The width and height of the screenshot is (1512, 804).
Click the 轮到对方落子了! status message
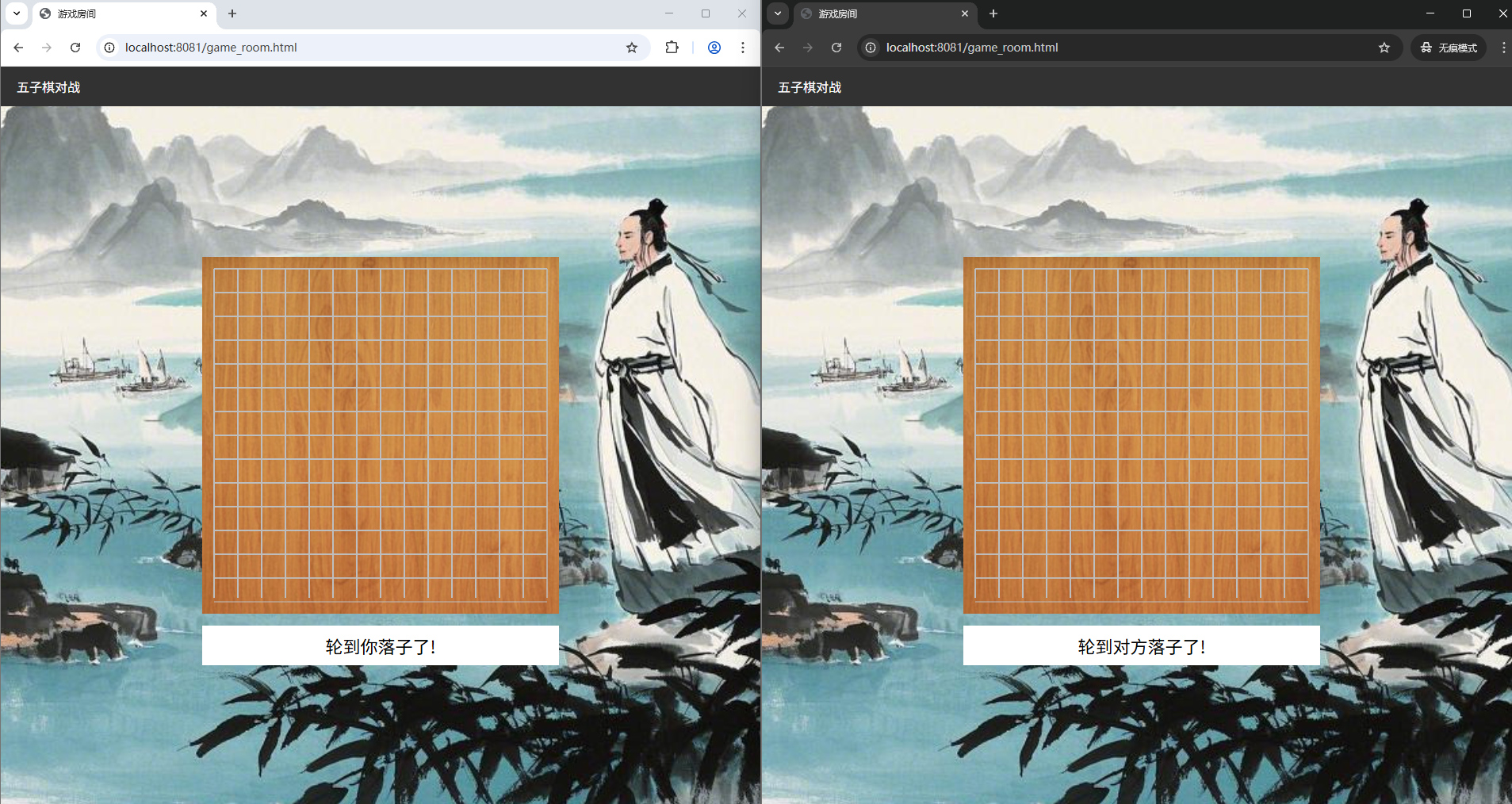point(1142,646)
